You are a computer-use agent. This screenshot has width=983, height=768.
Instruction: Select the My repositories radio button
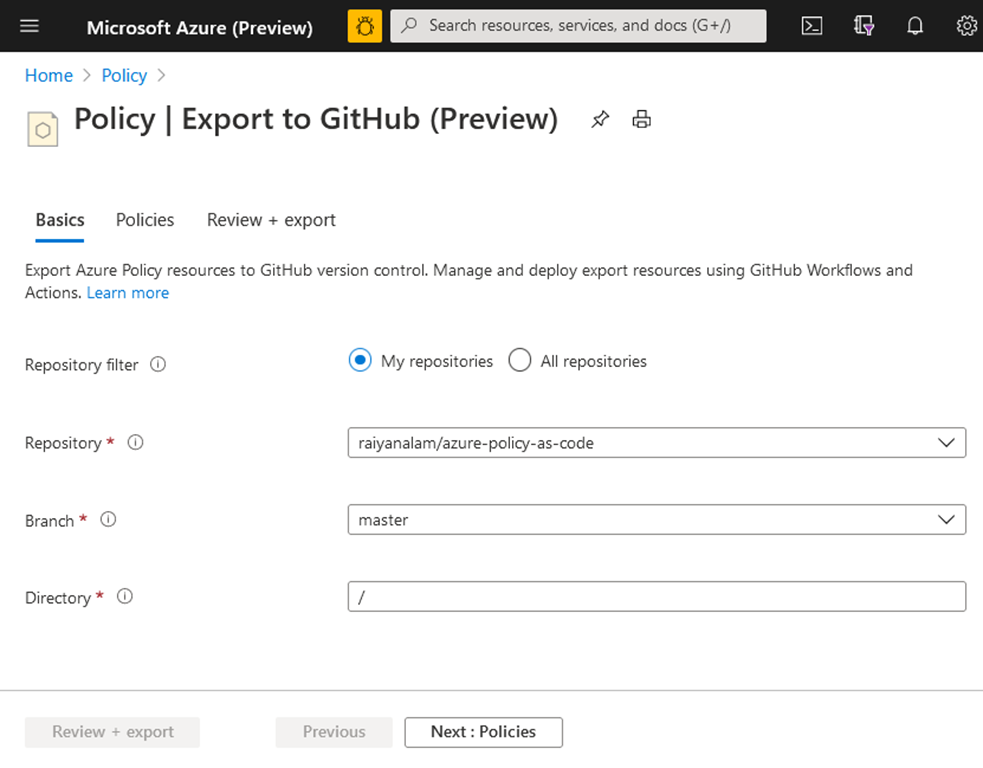coord(359,360)
